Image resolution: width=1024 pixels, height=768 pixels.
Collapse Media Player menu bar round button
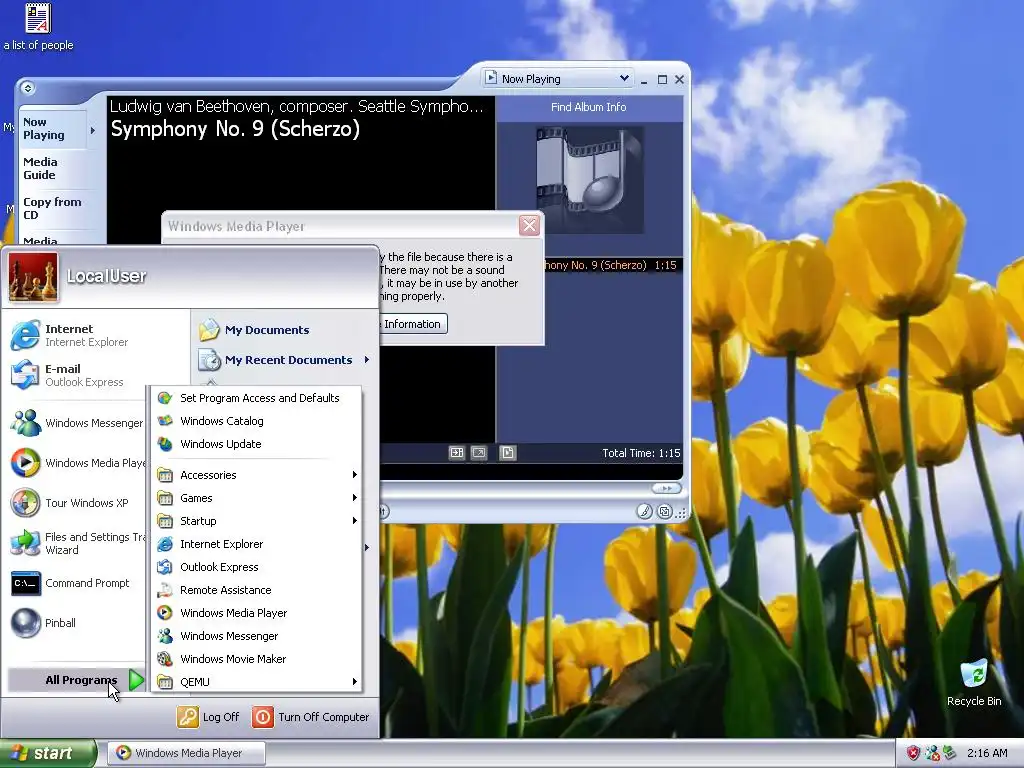coord(27,88)
